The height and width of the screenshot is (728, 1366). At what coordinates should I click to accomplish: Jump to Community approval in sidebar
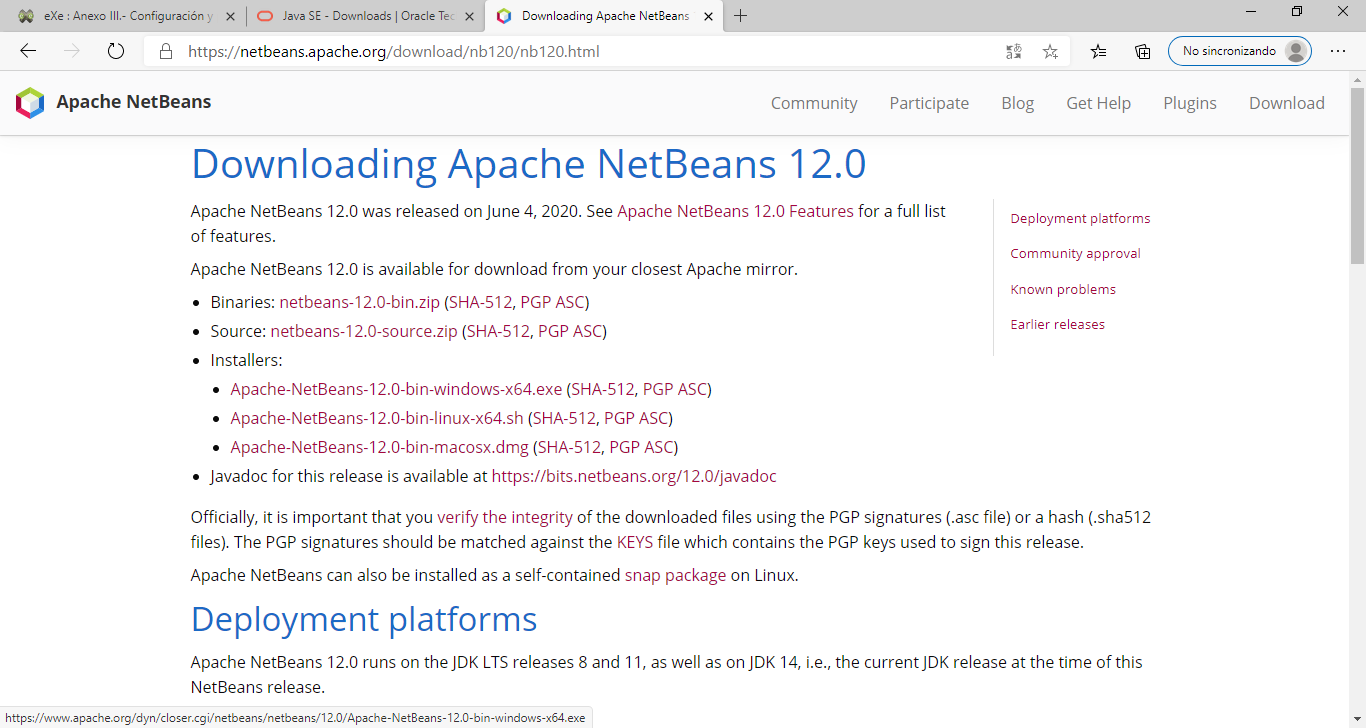click(1075, 253)
